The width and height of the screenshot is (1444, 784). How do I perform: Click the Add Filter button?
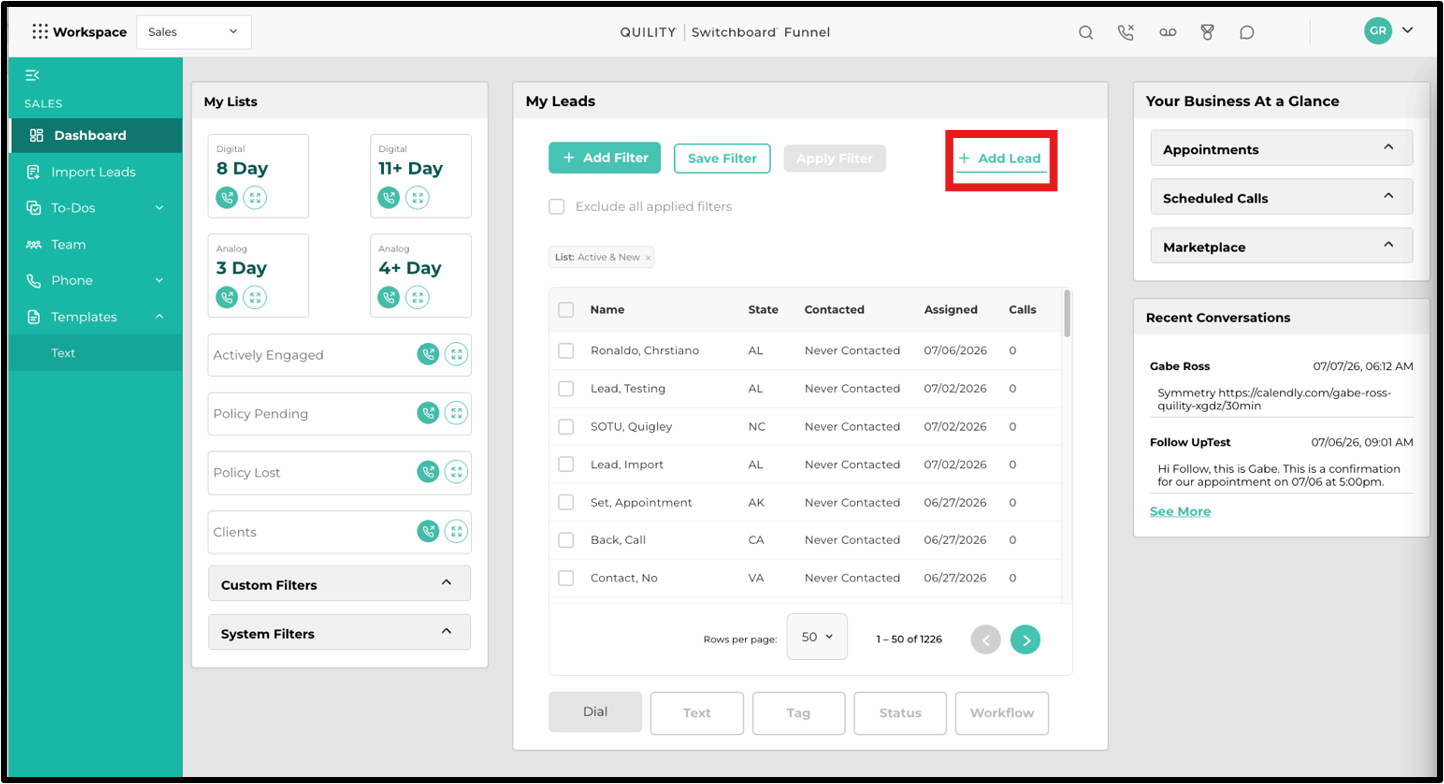[605, 158]
